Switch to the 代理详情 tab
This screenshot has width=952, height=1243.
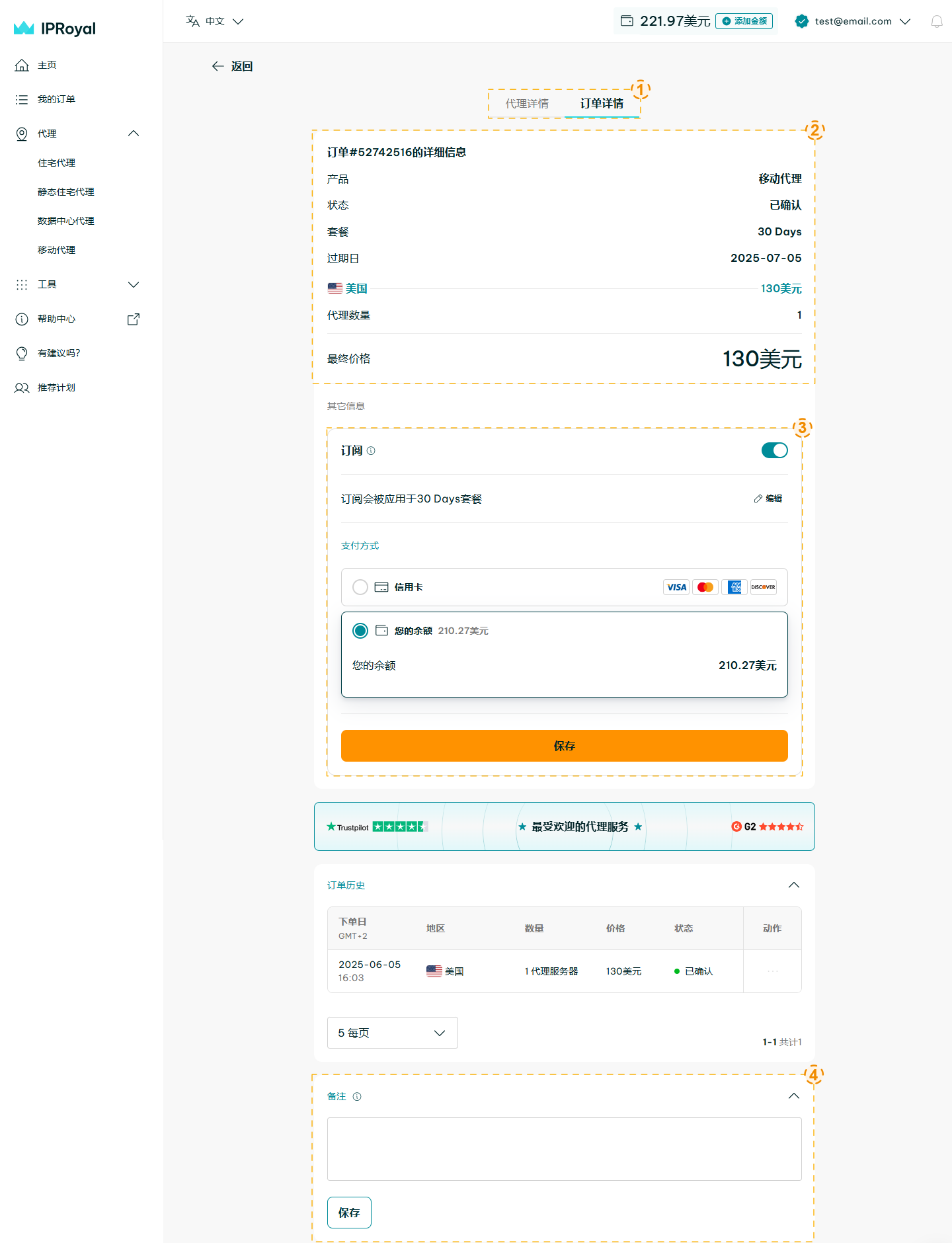(527, 104)
